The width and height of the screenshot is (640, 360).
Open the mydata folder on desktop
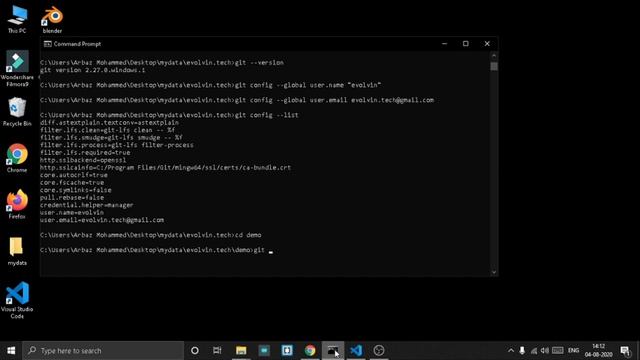(x=17, y=251)
